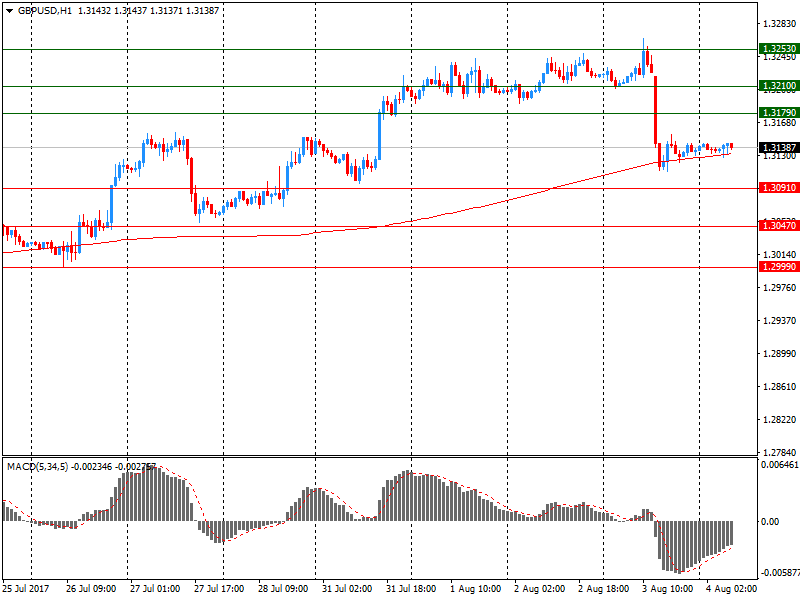Click the 1 Aug 10:00 time label
Screen dimensions: 800x600
click(476, 588)
